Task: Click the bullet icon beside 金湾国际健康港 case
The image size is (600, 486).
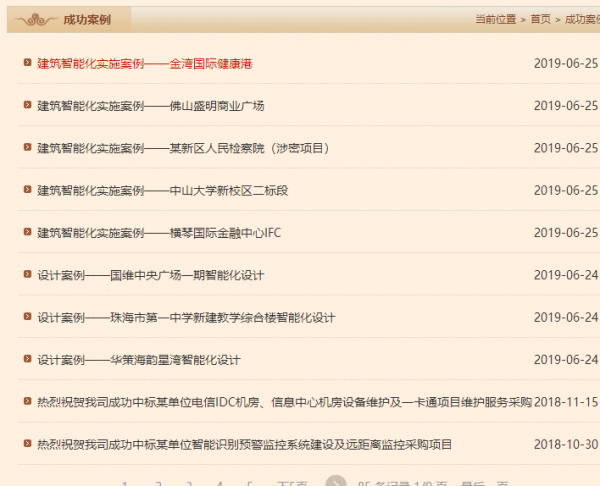Action: click(x=28, y=63)
